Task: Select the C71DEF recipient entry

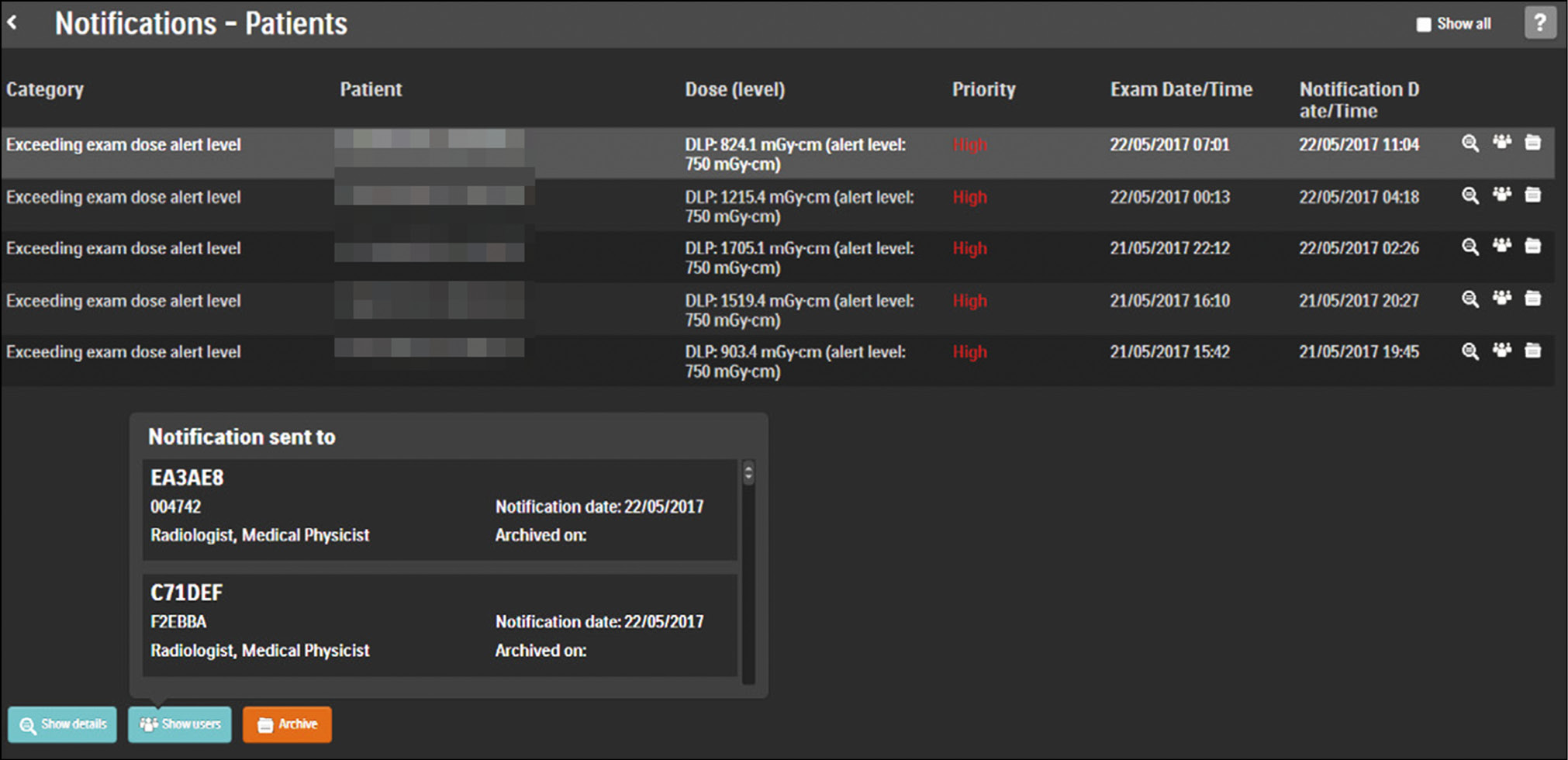Action: 439,624
